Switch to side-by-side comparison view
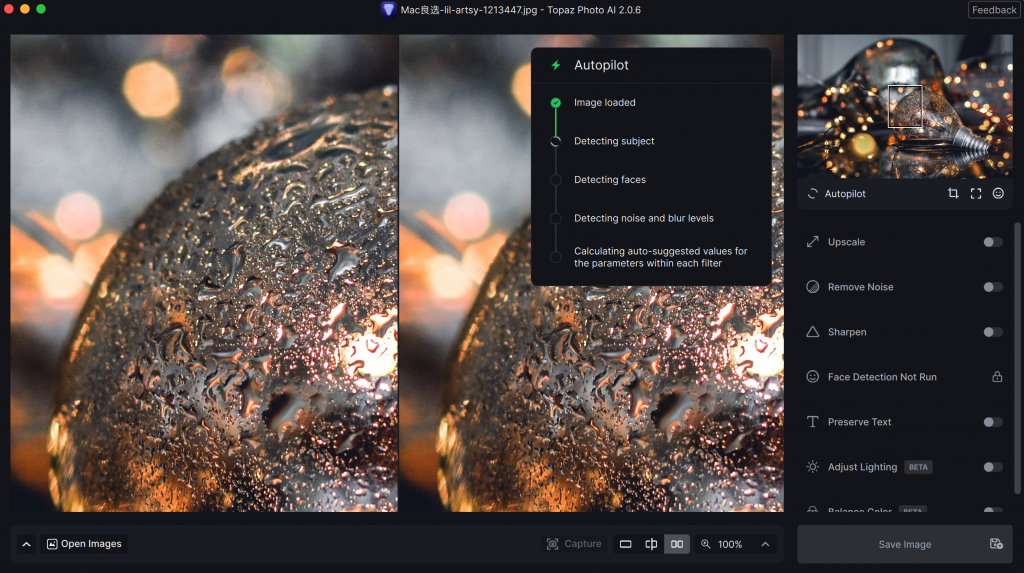The height and width of the screenshot is (573, 1024). 677,544
